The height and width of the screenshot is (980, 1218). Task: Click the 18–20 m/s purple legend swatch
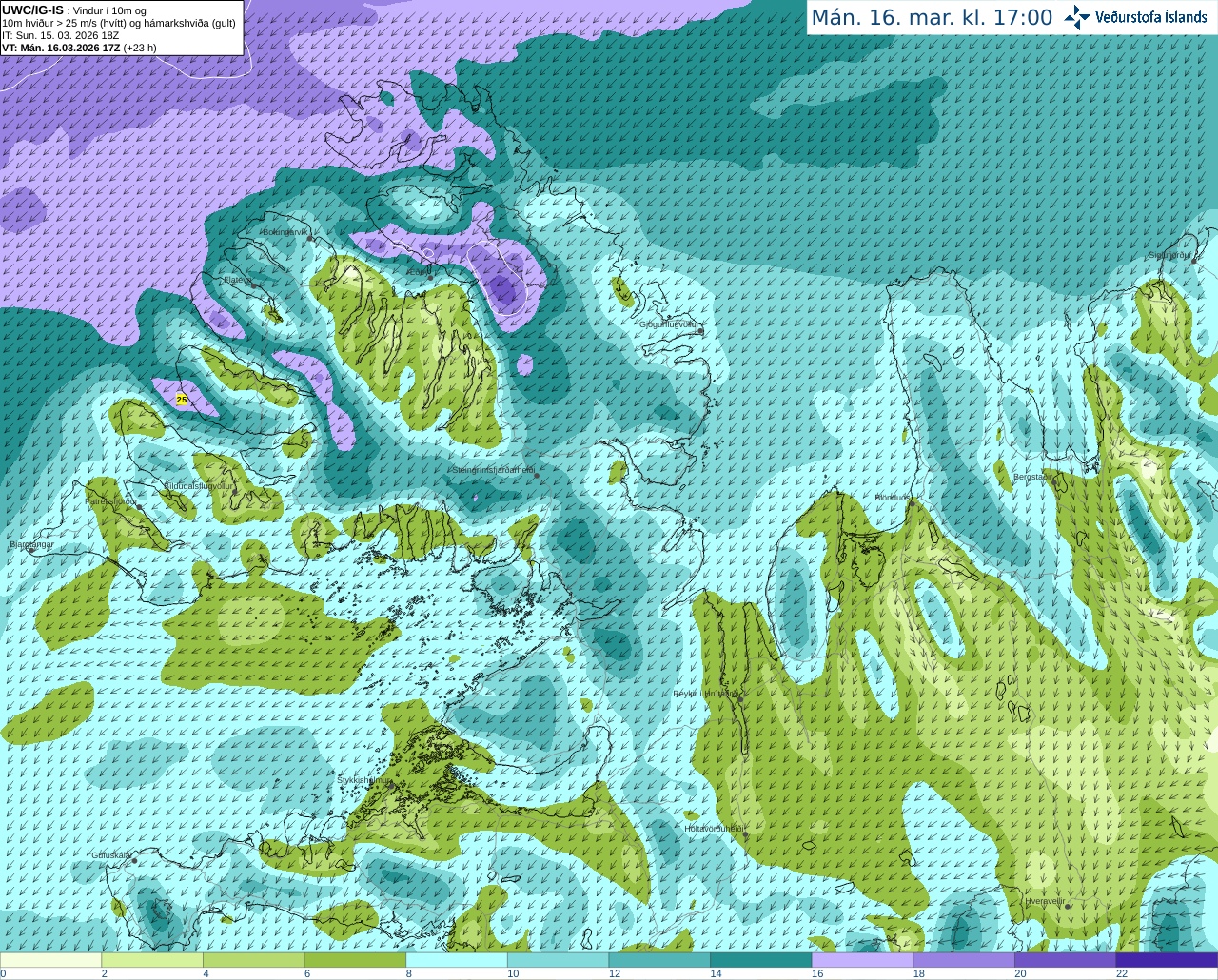click(964, 960)
